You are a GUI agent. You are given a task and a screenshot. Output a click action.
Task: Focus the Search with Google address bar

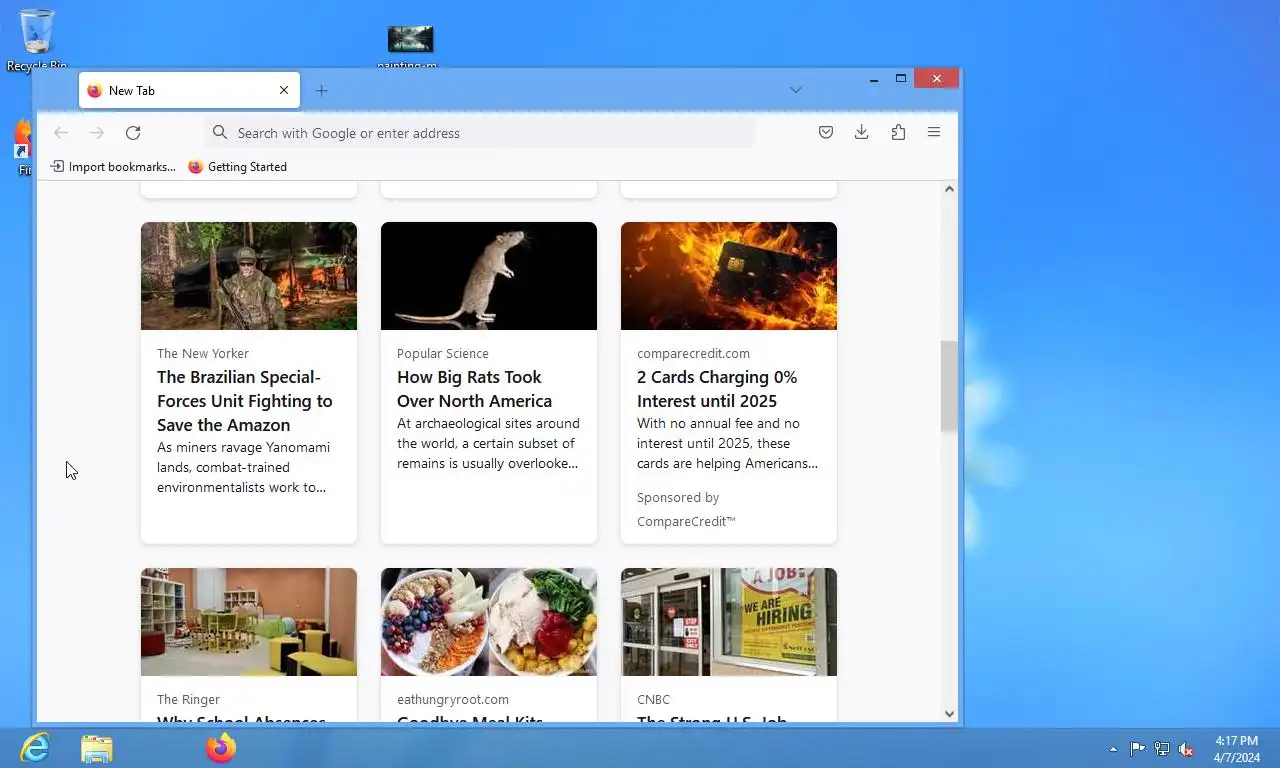[480, 133]
